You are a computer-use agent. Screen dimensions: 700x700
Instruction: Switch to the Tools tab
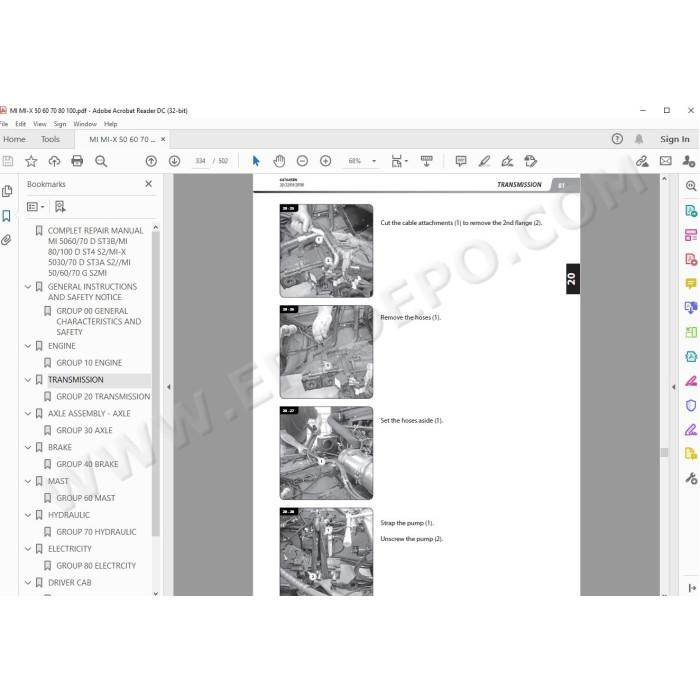point(50,139)
